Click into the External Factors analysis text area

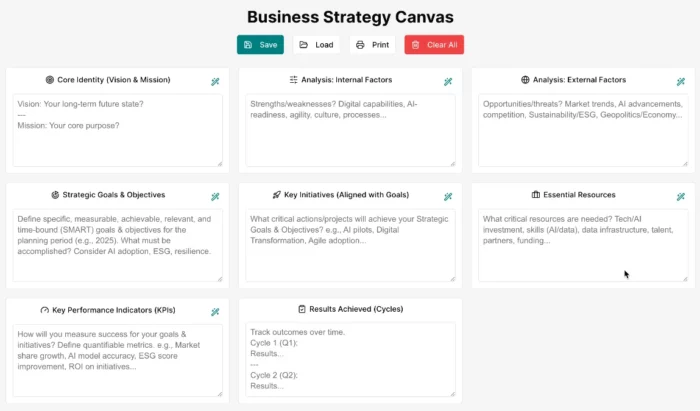tap(583, 130)
